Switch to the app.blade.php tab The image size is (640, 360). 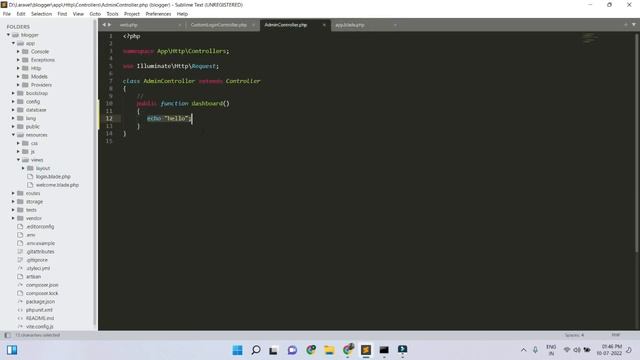click(350, 25)
